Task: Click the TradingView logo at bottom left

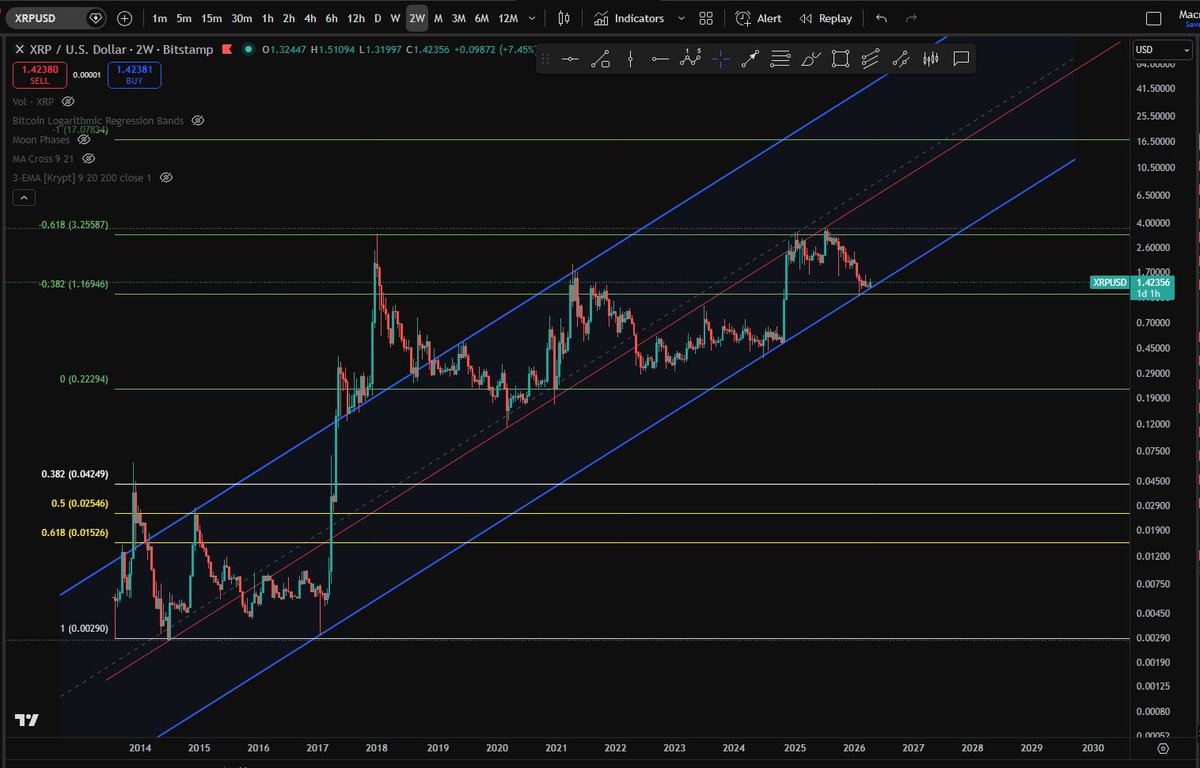Action: [27, 720]
